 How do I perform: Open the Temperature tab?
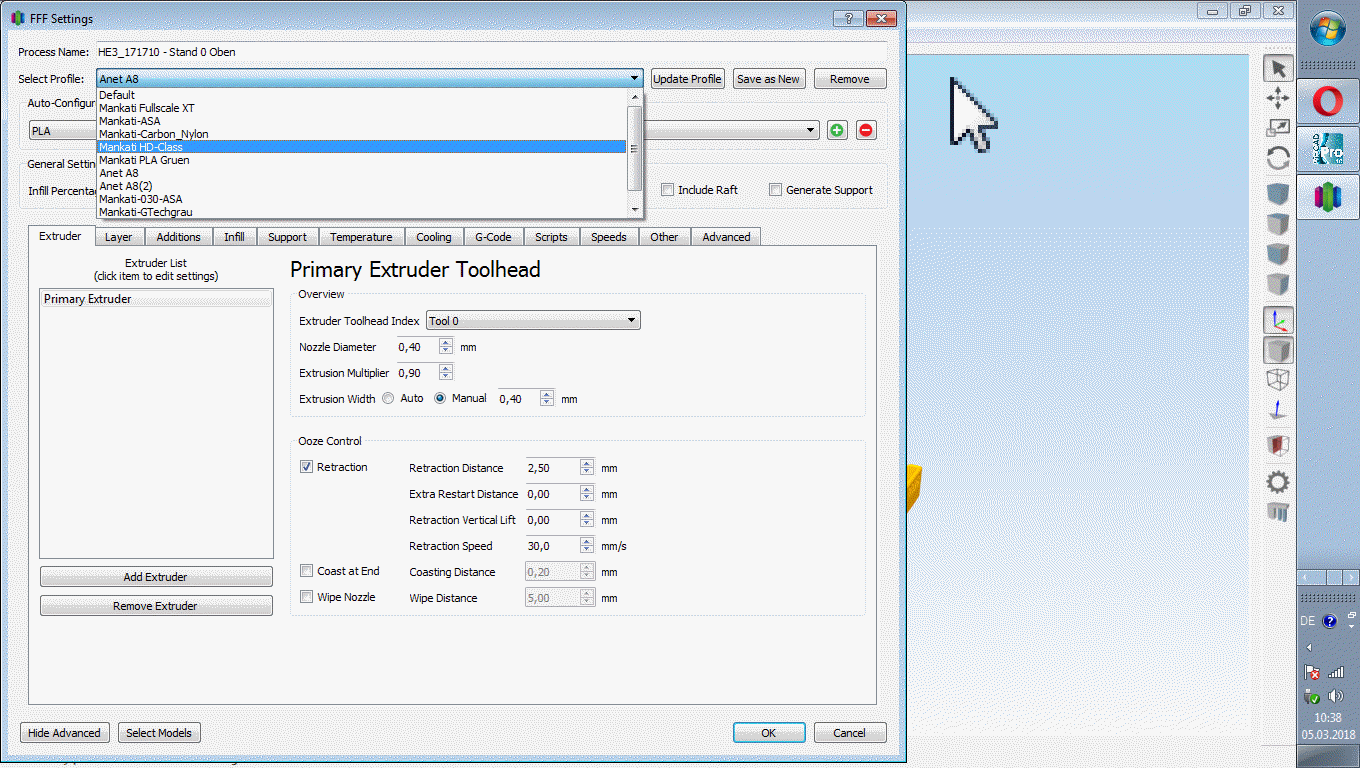(x=361, y=237)
